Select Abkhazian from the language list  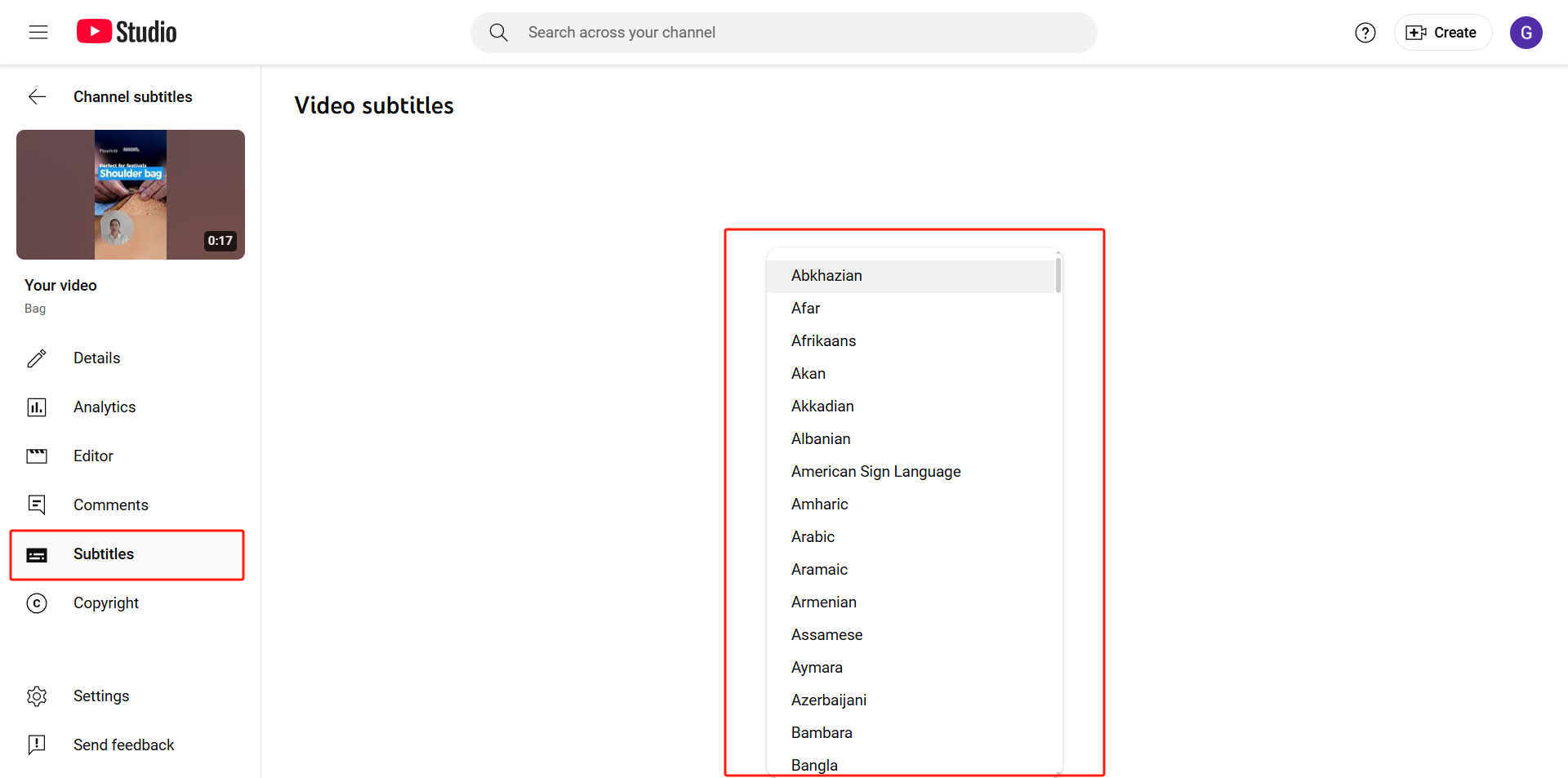[826, 275]
